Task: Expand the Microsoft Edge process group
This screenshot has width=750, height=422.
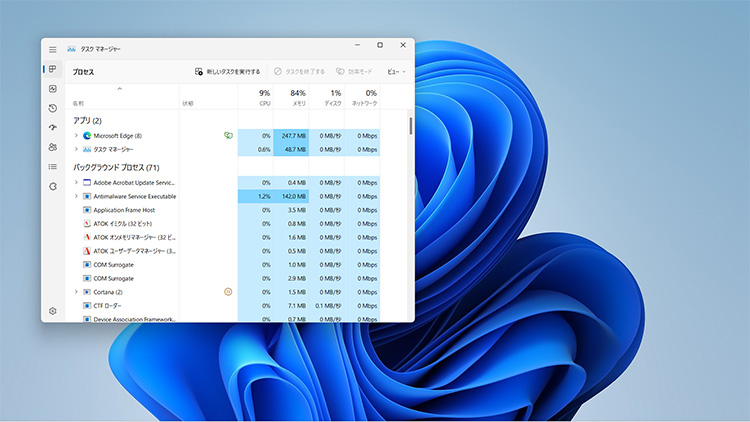Action: click(x=76, y=135)
